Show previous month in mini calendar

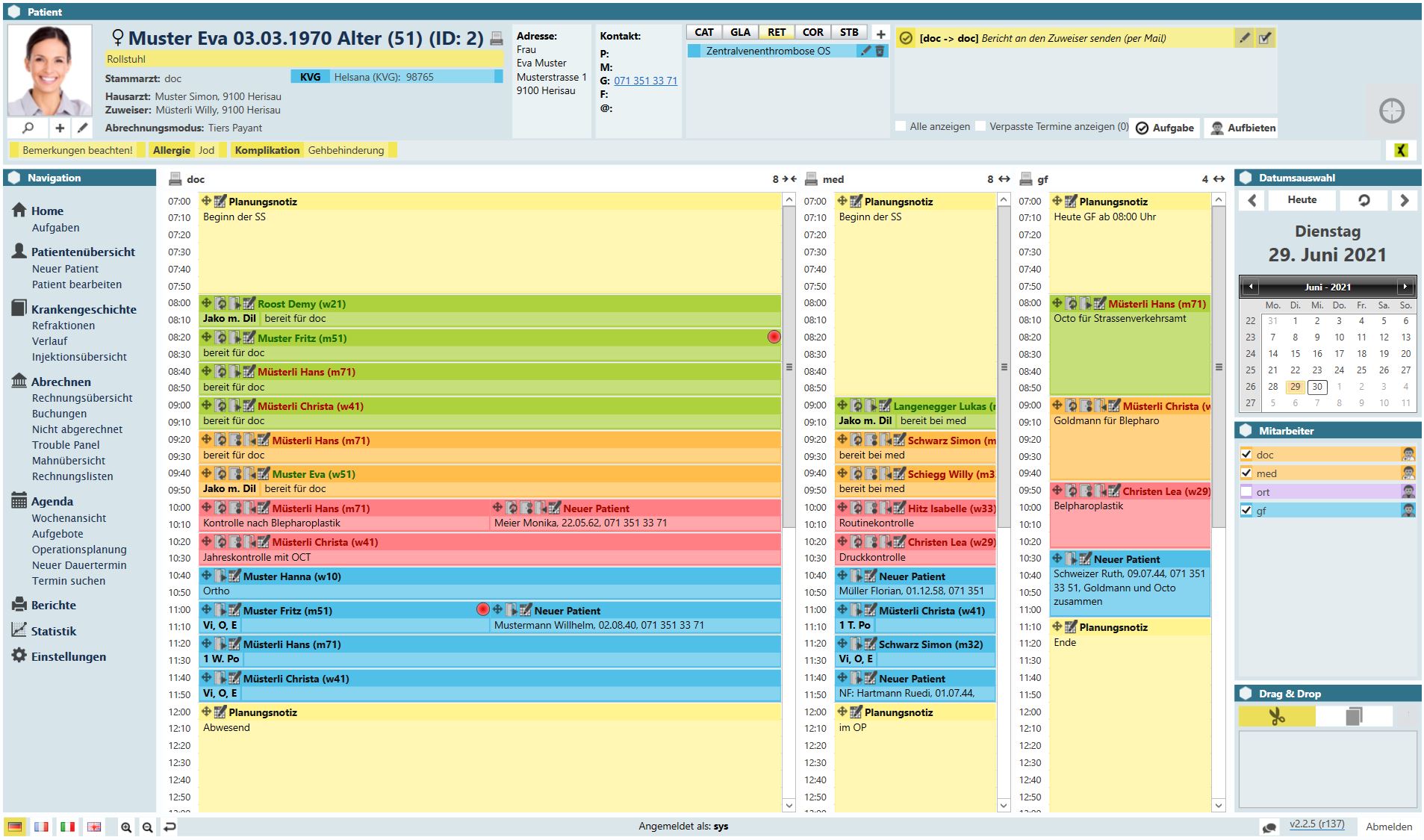click(x=1251, y=287)
